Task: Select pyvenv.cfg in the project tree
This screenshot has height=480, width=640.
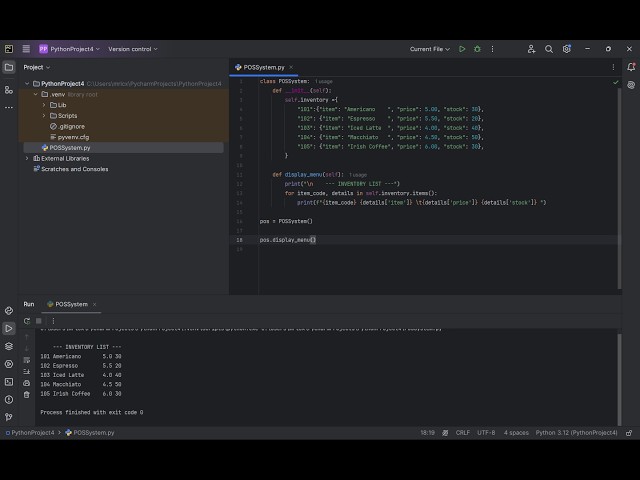Action: pyautogui.click(x=69, y=137)
